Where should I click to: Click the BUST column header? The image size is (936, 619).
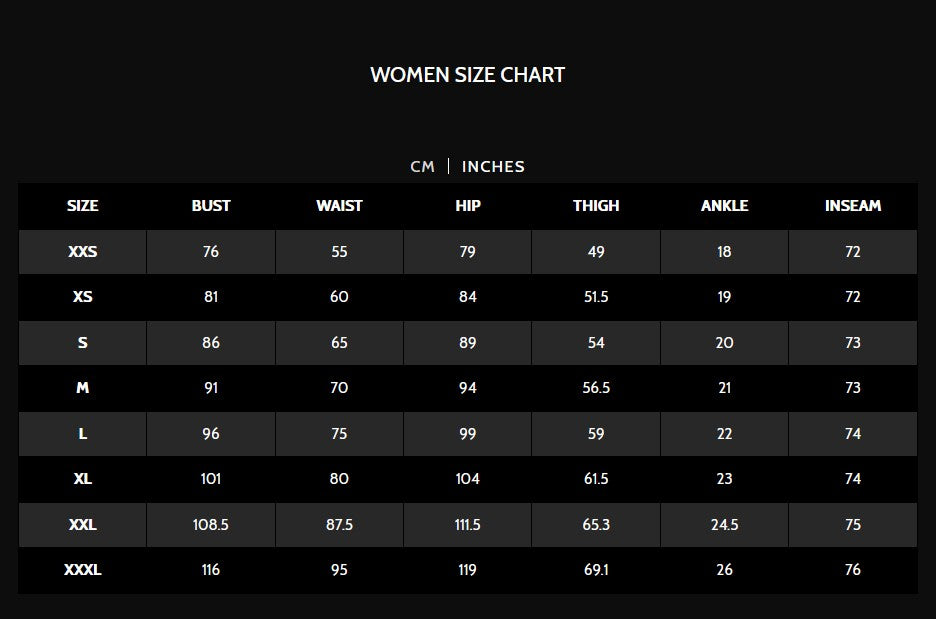[x=211, y=206]
